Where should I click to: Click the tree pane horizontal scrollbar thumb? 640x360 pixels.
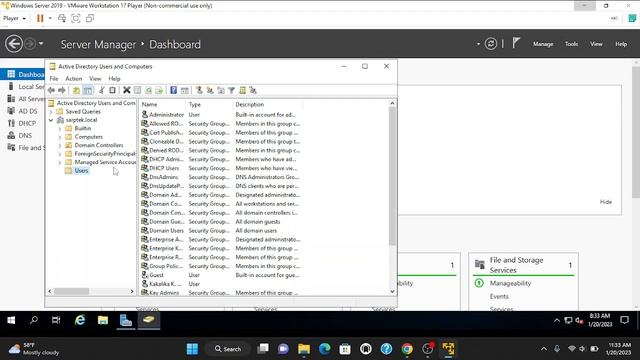pyautogui.click(x=71, y=291)
